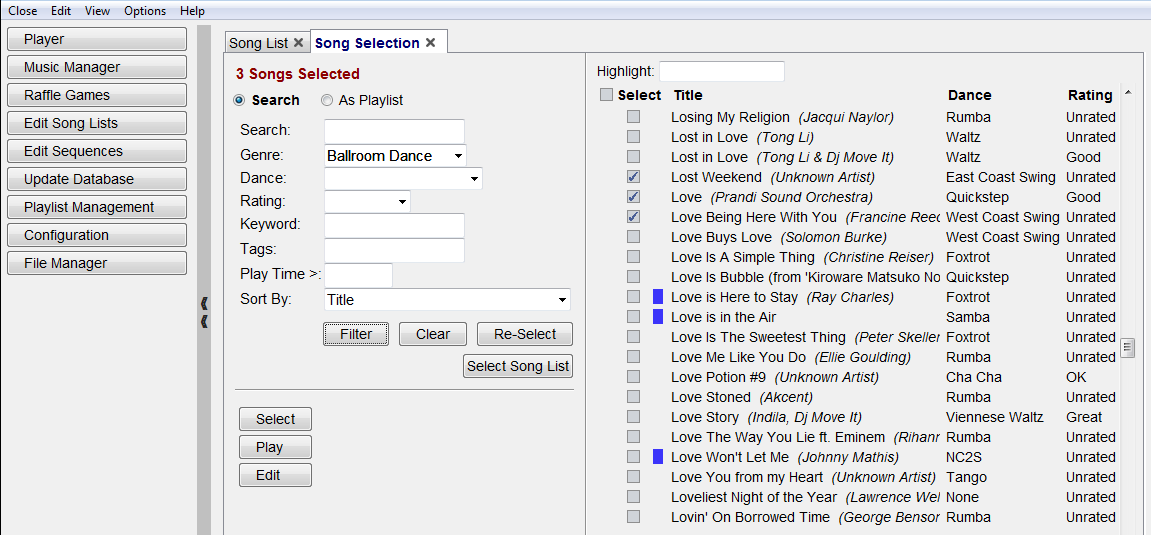Open the Music Manager panel

96,67
